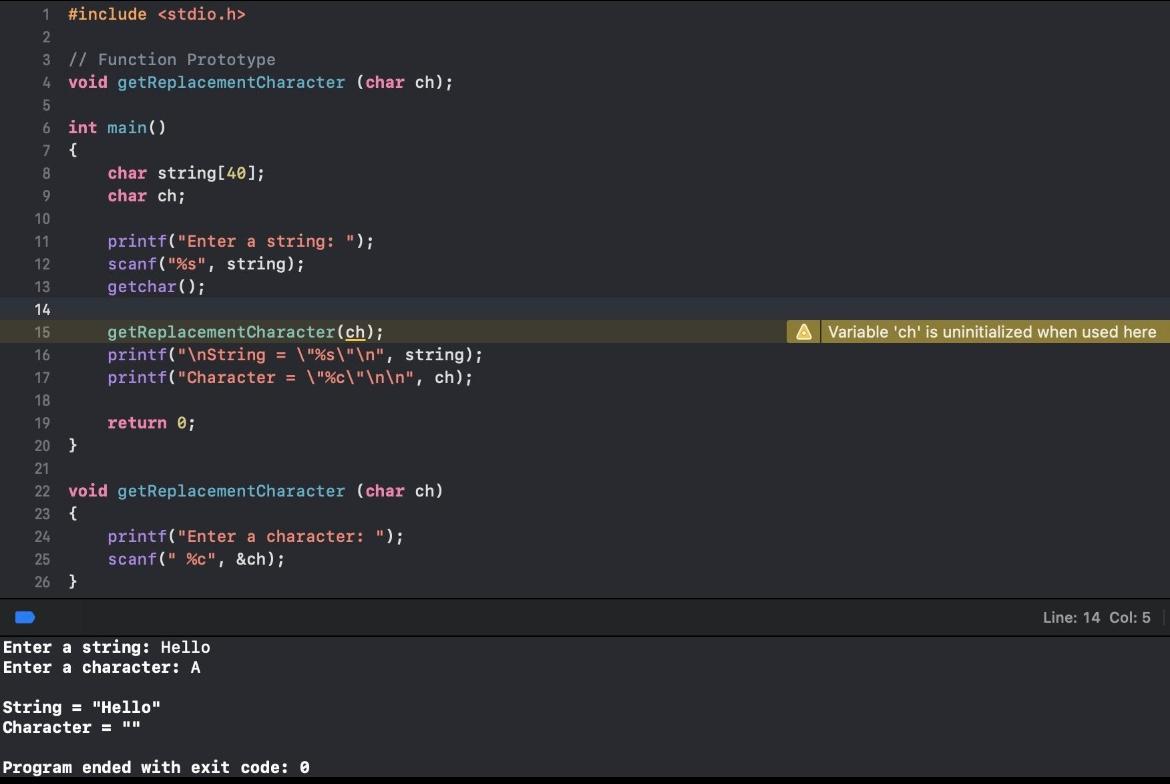This screenshot has height=784, width=1170.
Task: Click the scanf call on line 25
Action: point(131,559)
